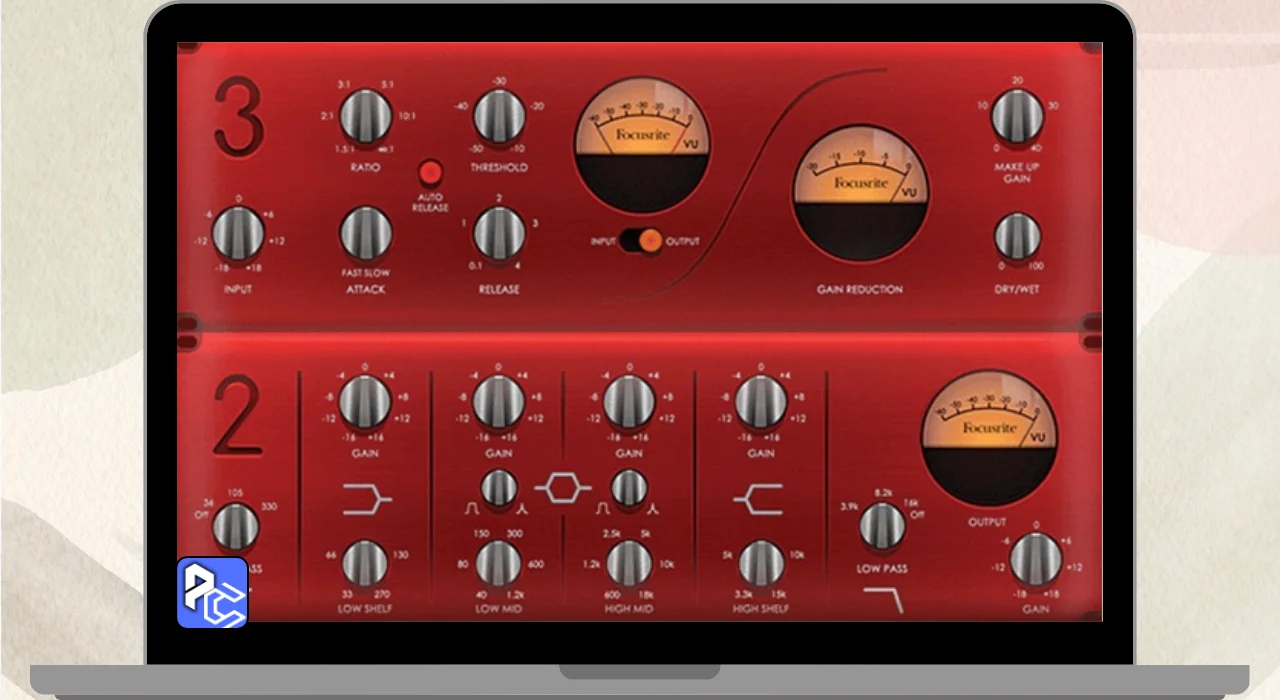Click the Gain Reduction VU meter
Screen dimensions: 1280x700
(860, 192)
